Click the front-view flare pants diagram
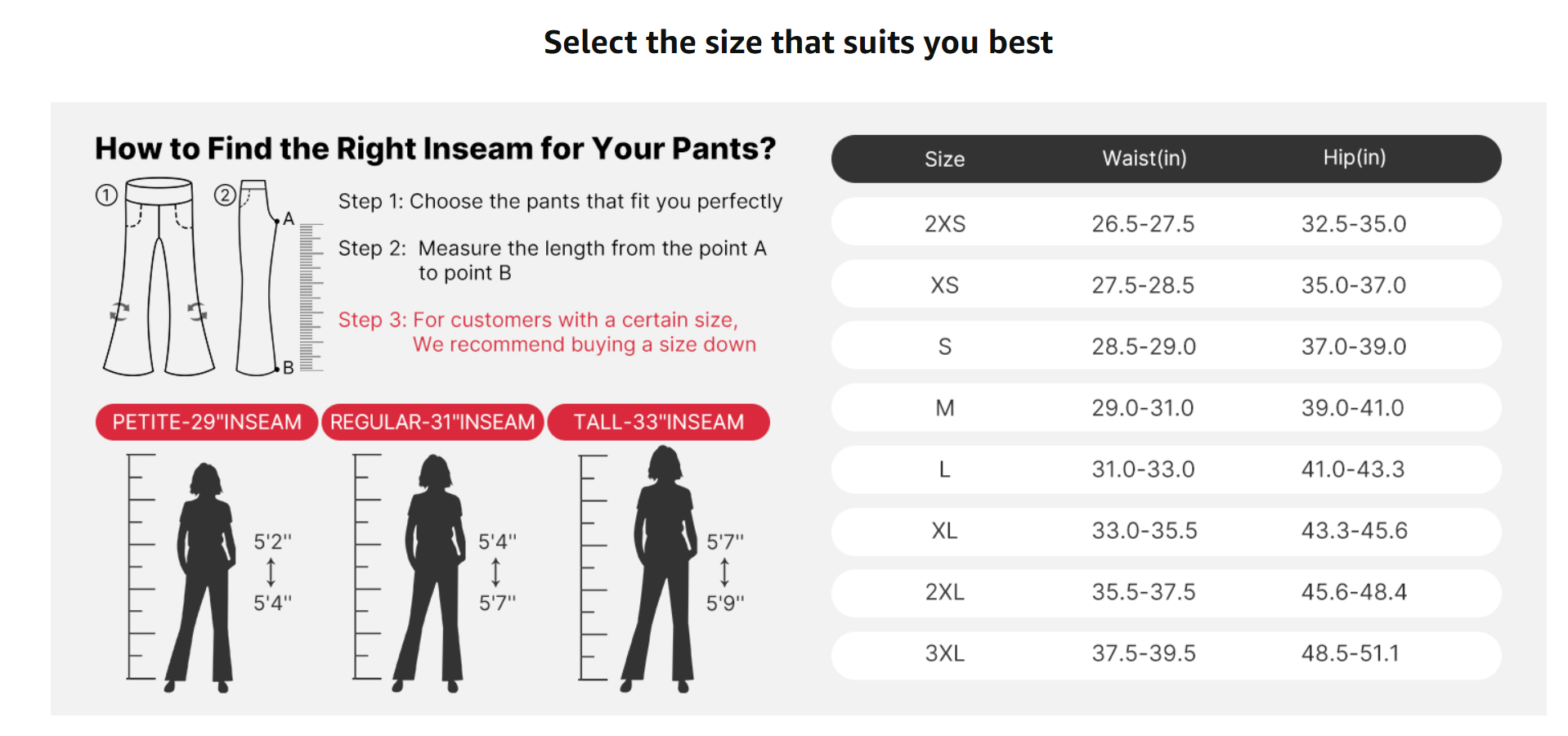This screenshot has height=736, width=1568. point(159,276)
